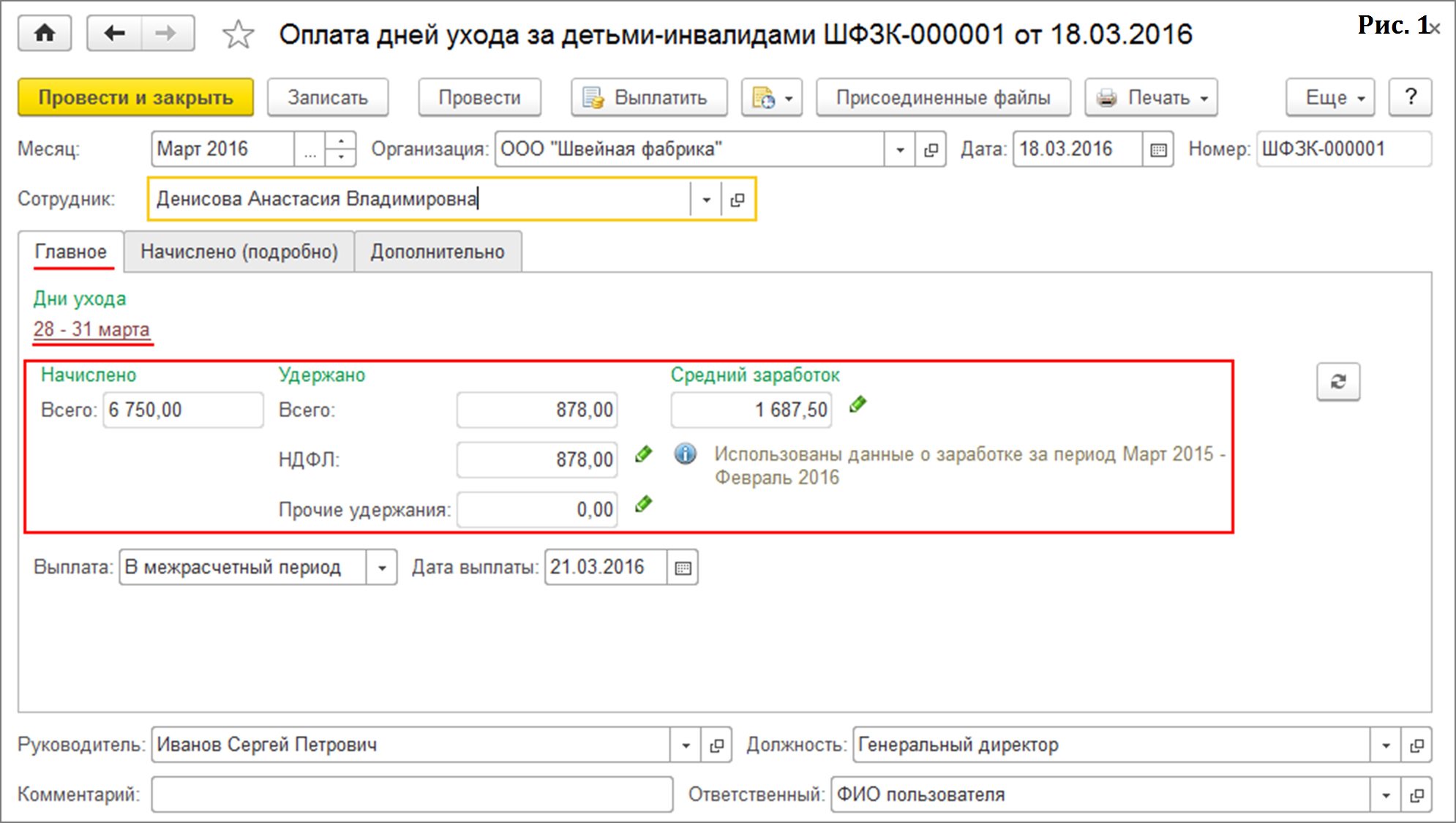Open the Печать dropdown menu
The width and height of the screenshot is (1456, 823).
pyautogui.click(x=1151, y=97)
